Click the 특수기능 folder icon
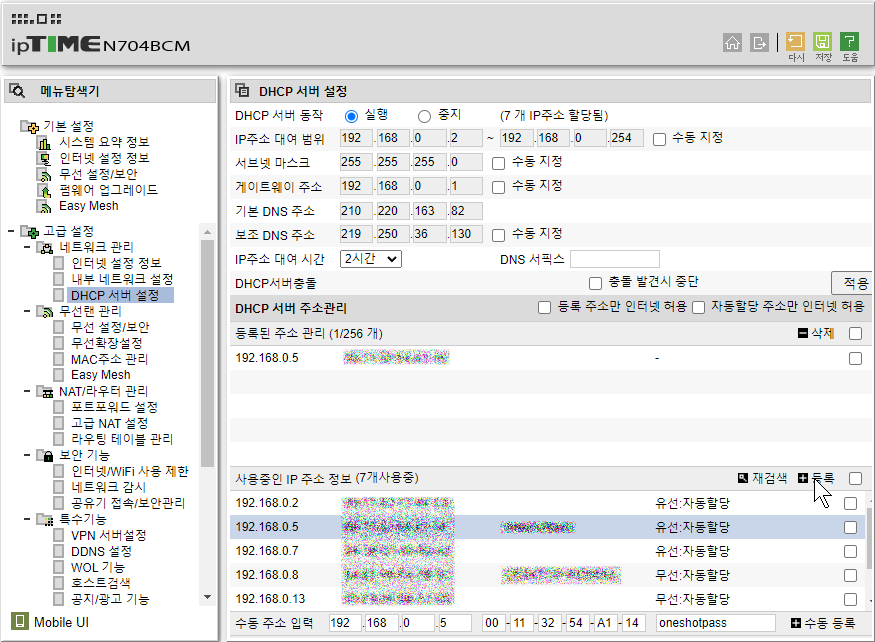The width and height of the screenshot is (875, 642). (x=45, y=520)
